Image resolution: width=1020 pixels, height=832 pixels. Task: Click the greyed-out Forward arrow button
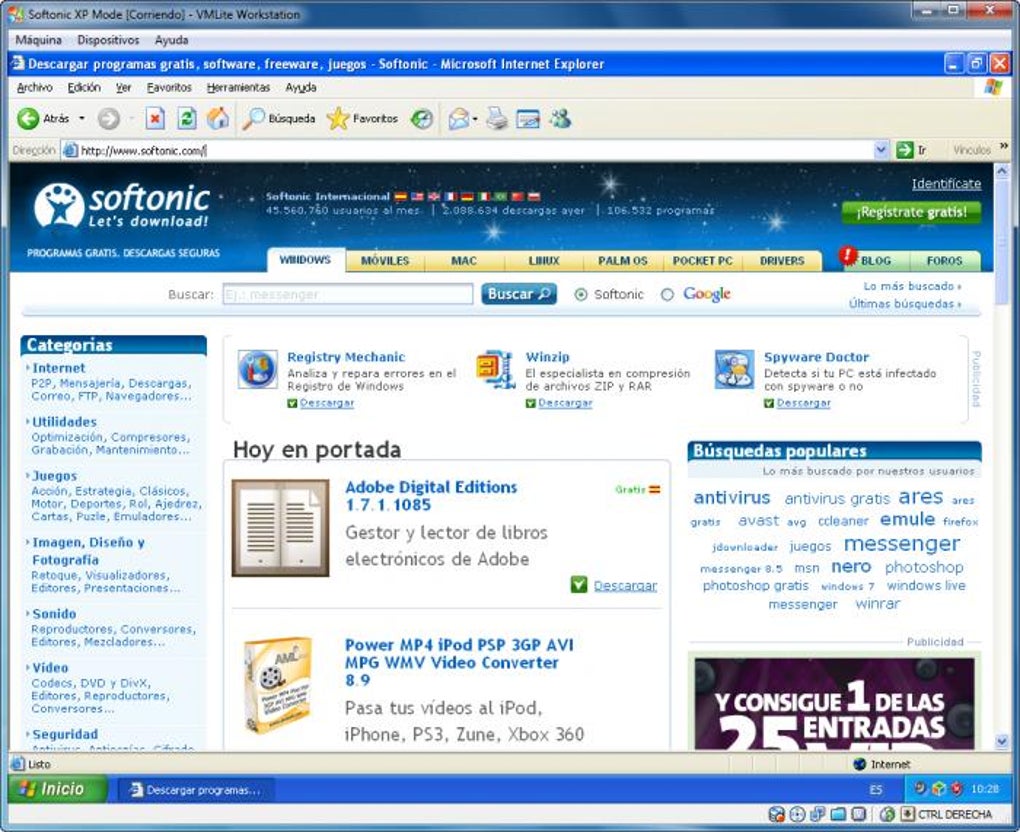tap(109, 118)
